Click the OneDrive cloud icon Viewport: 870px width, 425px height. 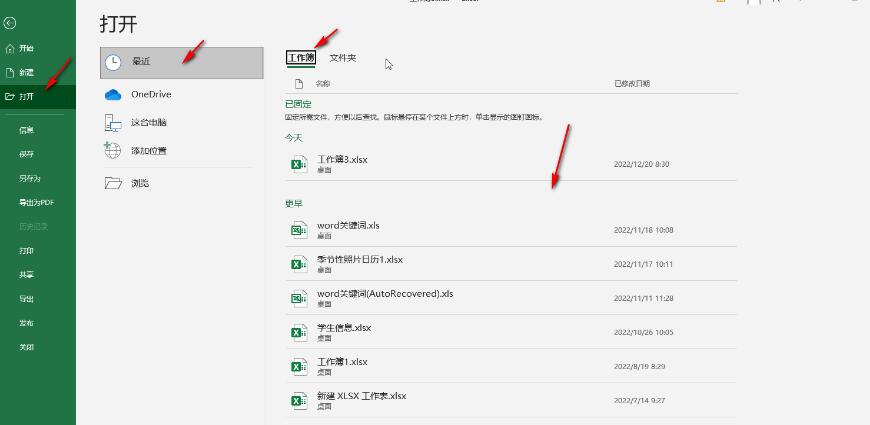(113, 95)
